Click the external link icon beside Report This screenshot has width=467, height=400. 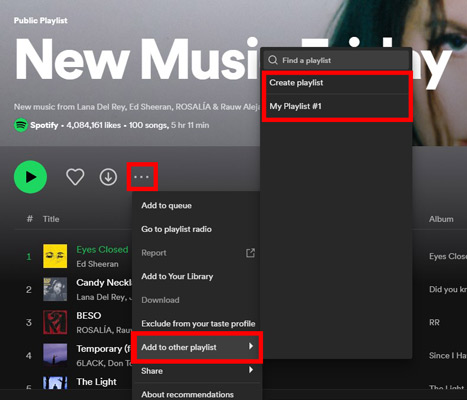250,253
